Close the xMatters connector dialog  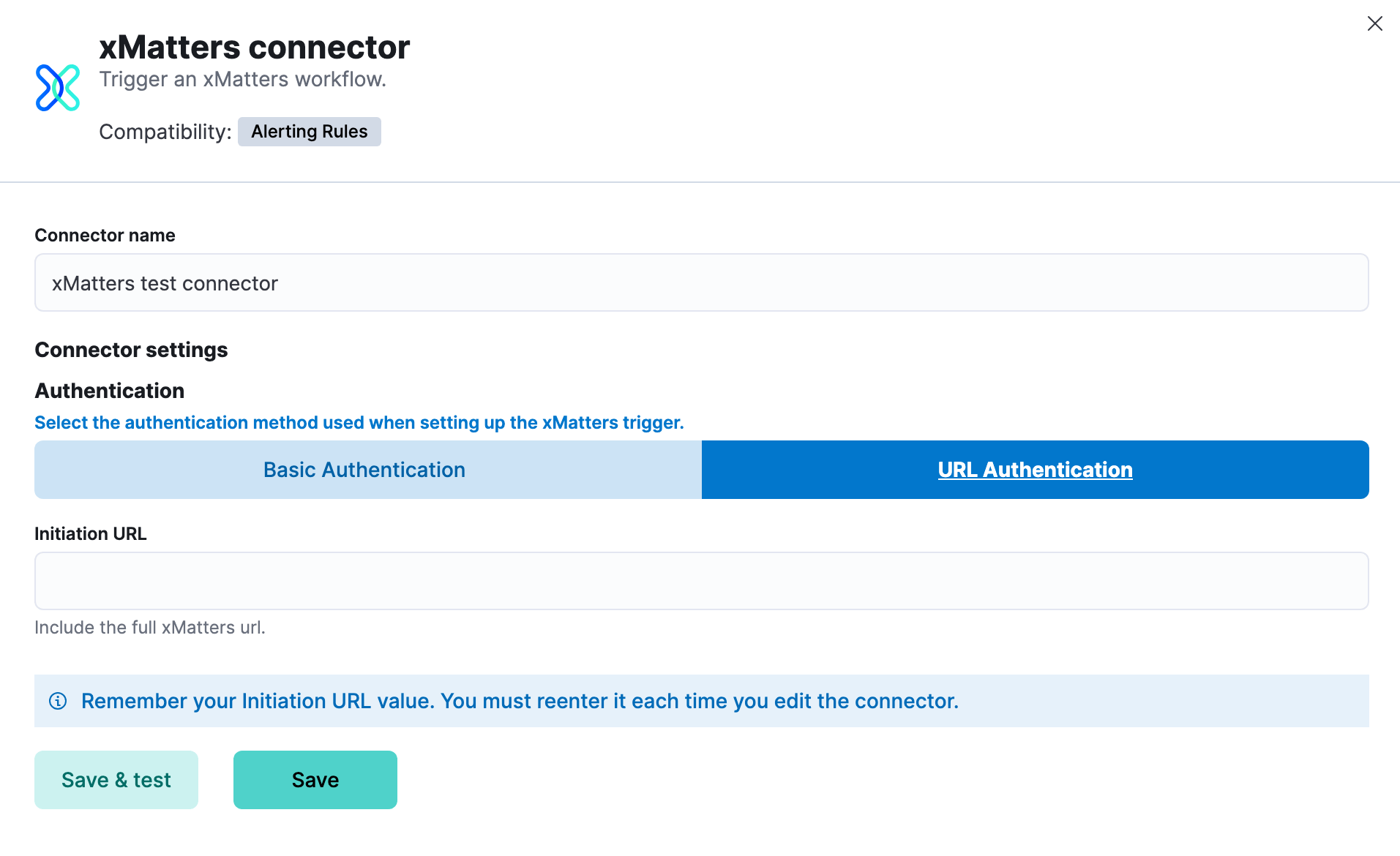[1374, 23]
